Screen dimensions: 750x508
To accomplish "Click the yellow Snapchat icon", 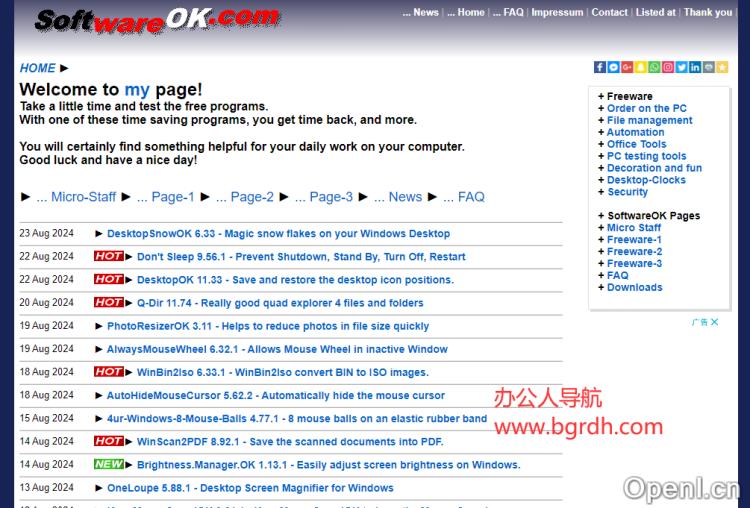I will (x=641, y=67).
